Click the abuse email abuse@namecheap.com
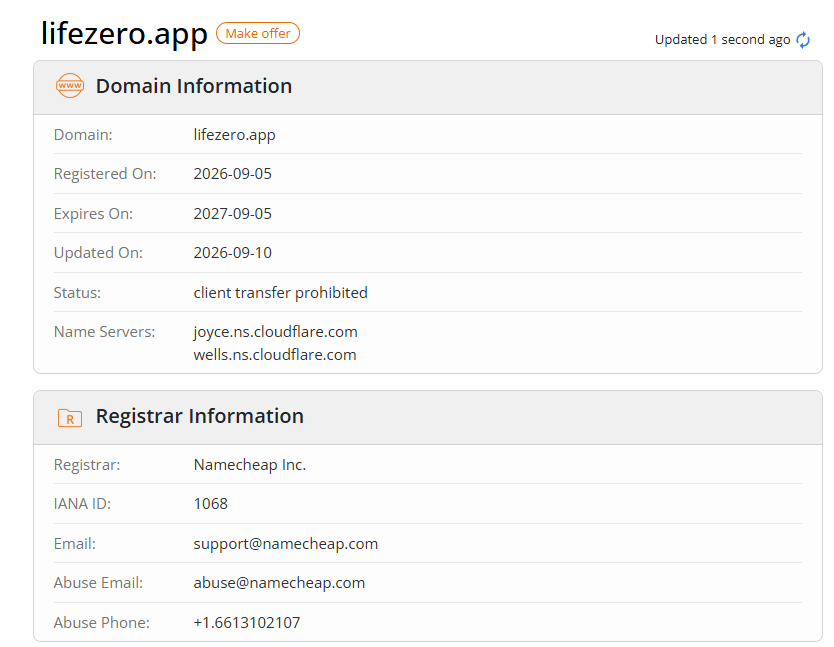This screenshot has height=647, width=834. coord(279,583)
